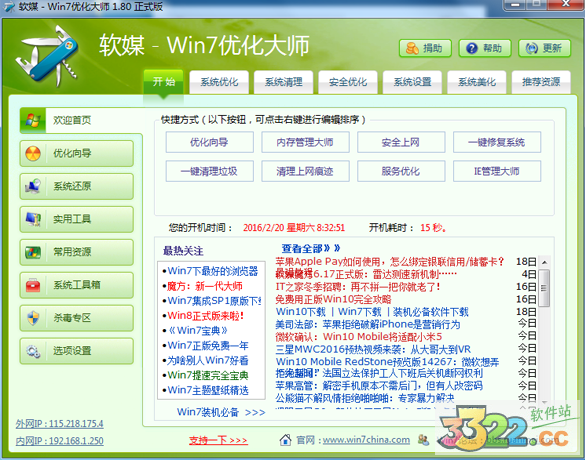Open IE管理大师 shortcut
The height and width of the screenshot is (460, 585).
497,171
